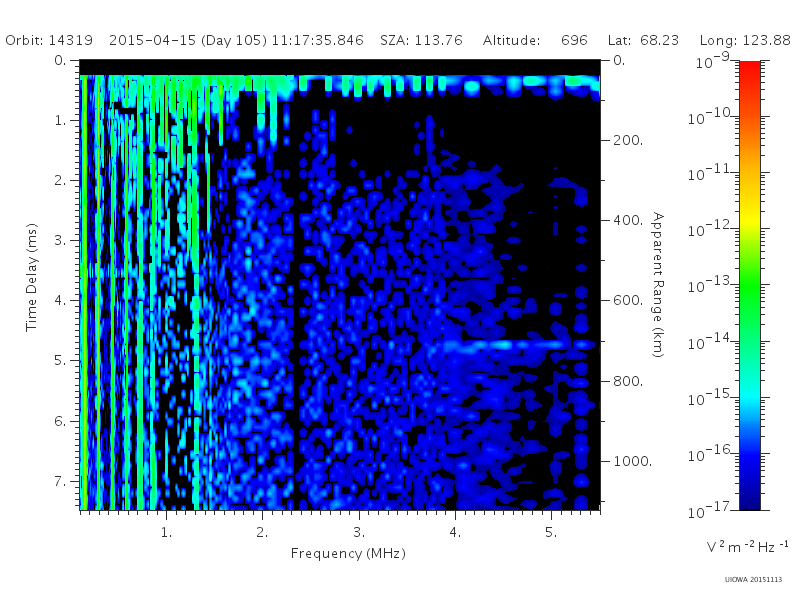
Task: Click the 800. tick on apparent range axis
Action: (628, 381)
